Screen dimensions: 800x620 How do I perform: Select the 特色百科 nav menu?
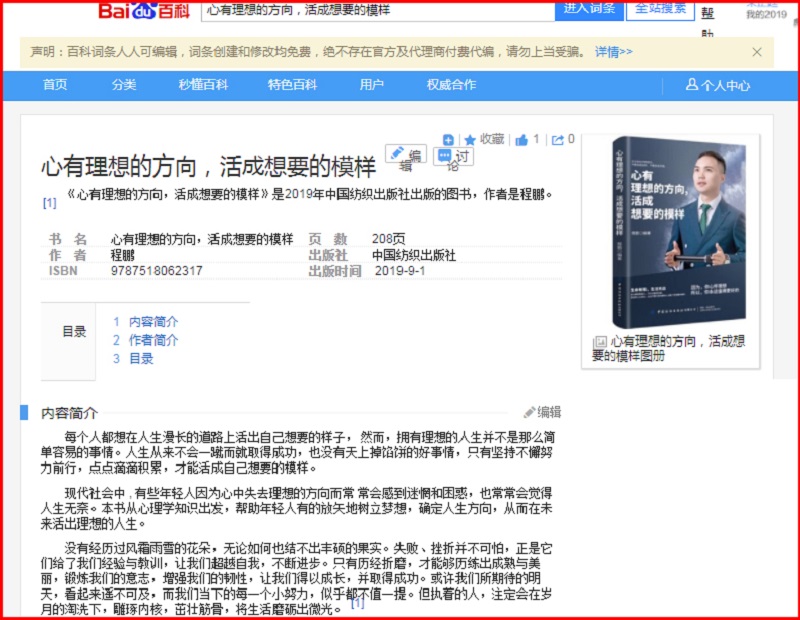[292, 85]
